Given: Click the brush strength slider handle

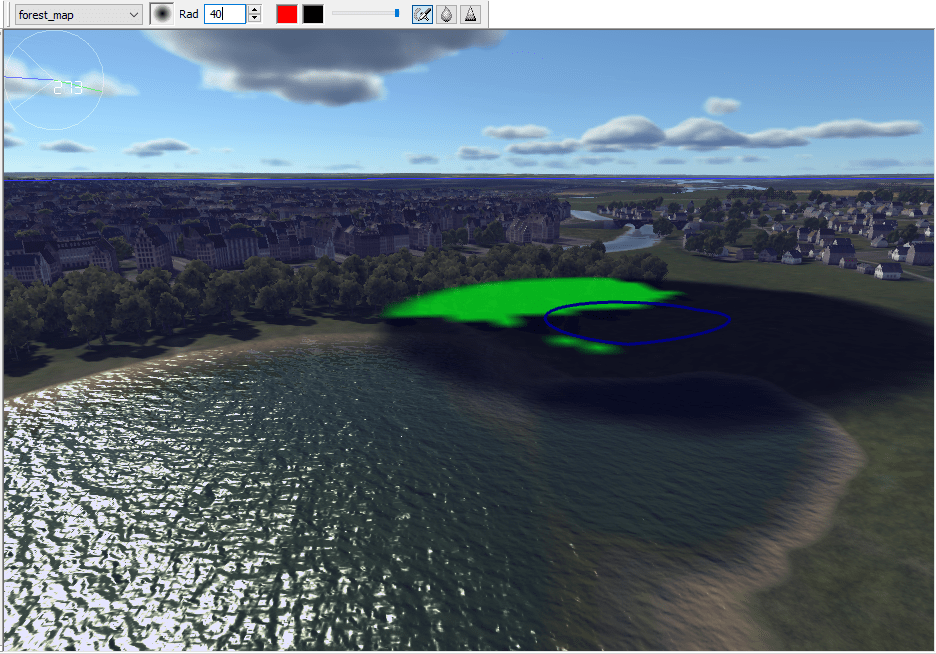Looking at the screenshot, I should click(x=397, y=14).
